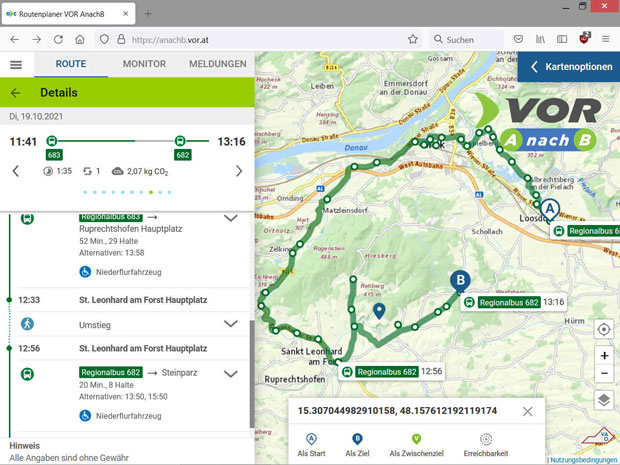Go to browser home page
This screenshot has width=620, height=465.
pyautogui.click(x=80, y=40)
